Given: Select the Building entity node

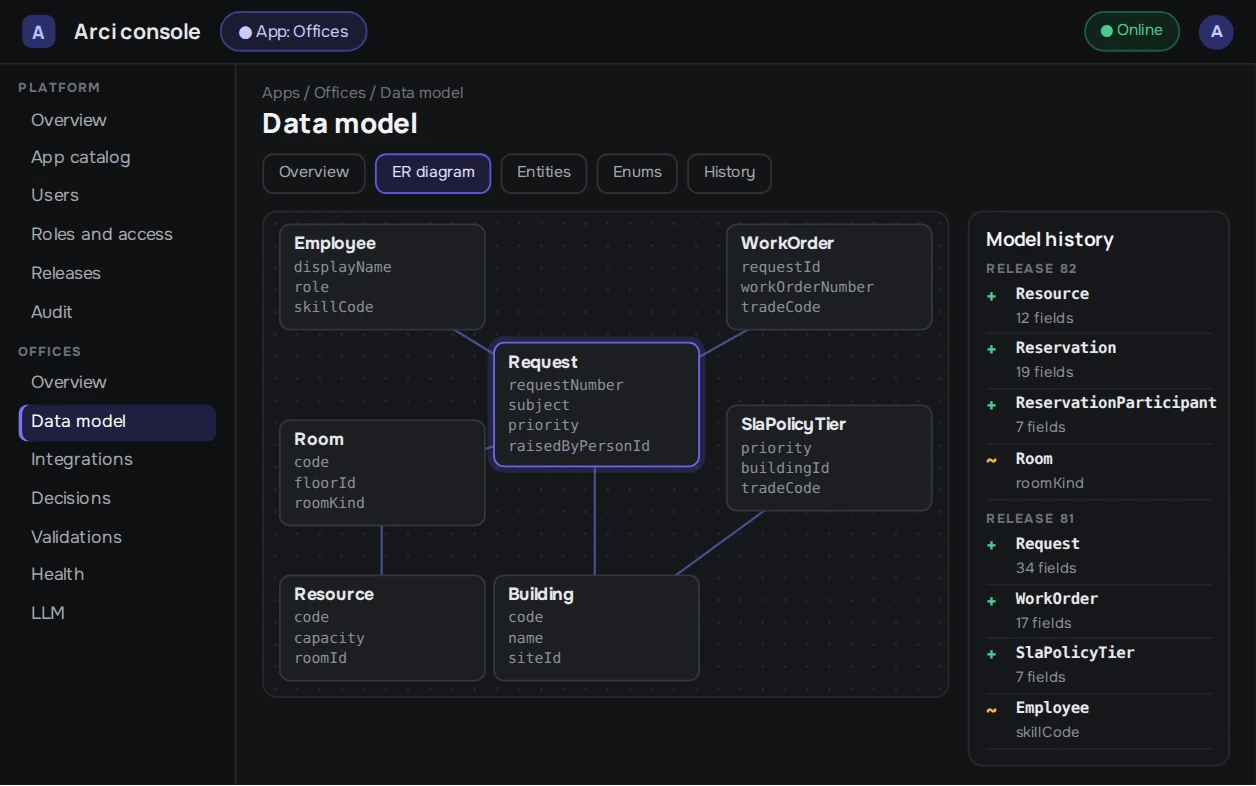Looking at the screenshot, I should coord(596,628).
